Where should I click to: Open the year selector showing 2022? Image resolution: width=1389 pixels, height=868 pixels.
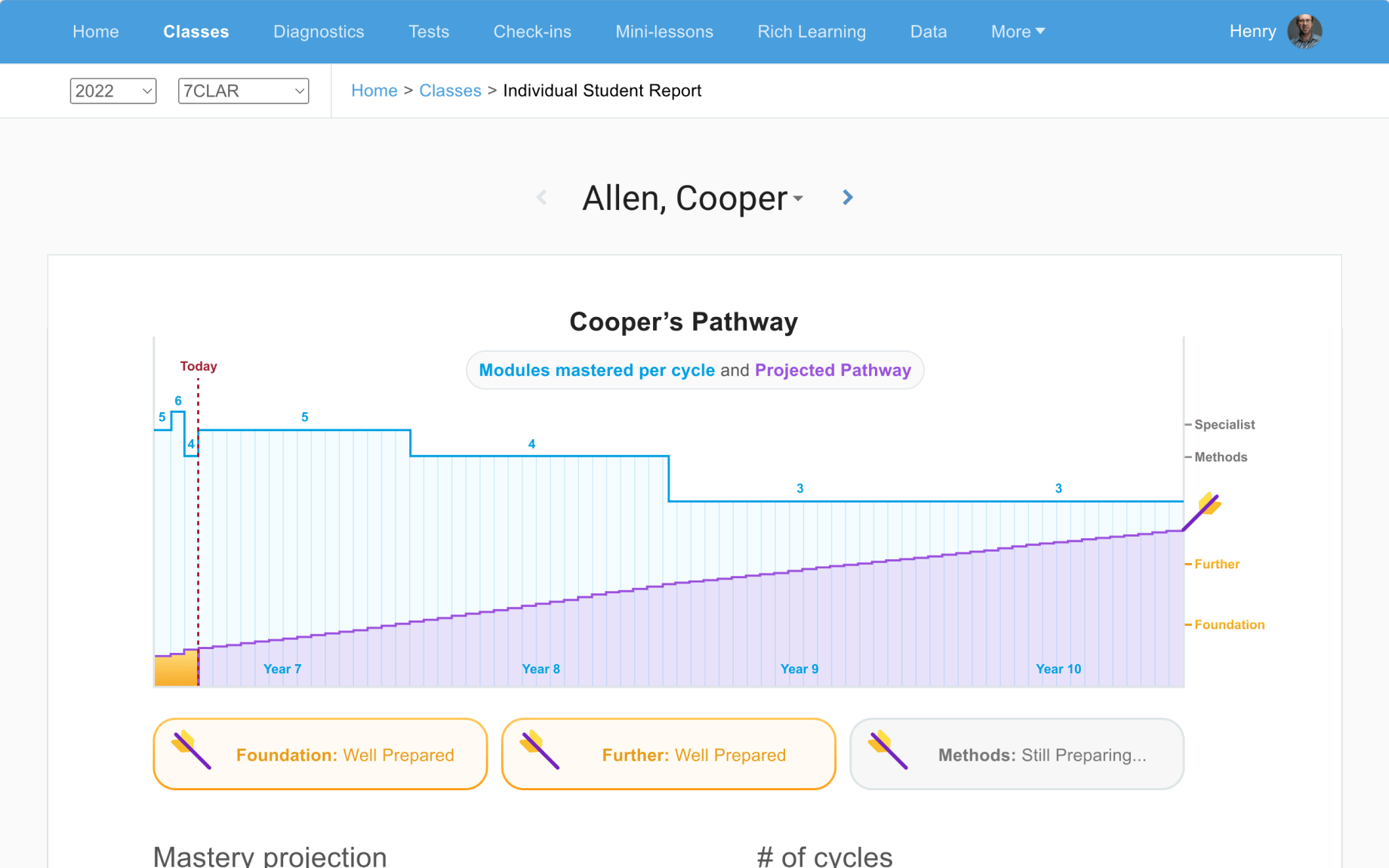(112, 91)
